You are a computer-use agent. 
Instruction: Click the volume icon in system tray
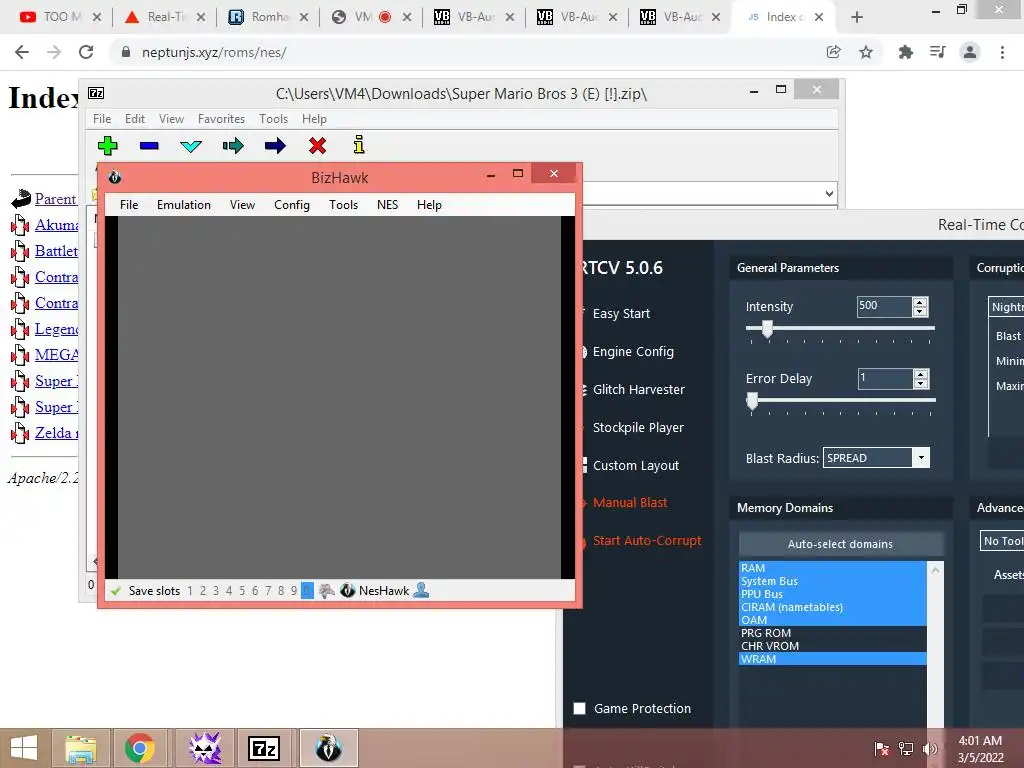pos(930,749)
